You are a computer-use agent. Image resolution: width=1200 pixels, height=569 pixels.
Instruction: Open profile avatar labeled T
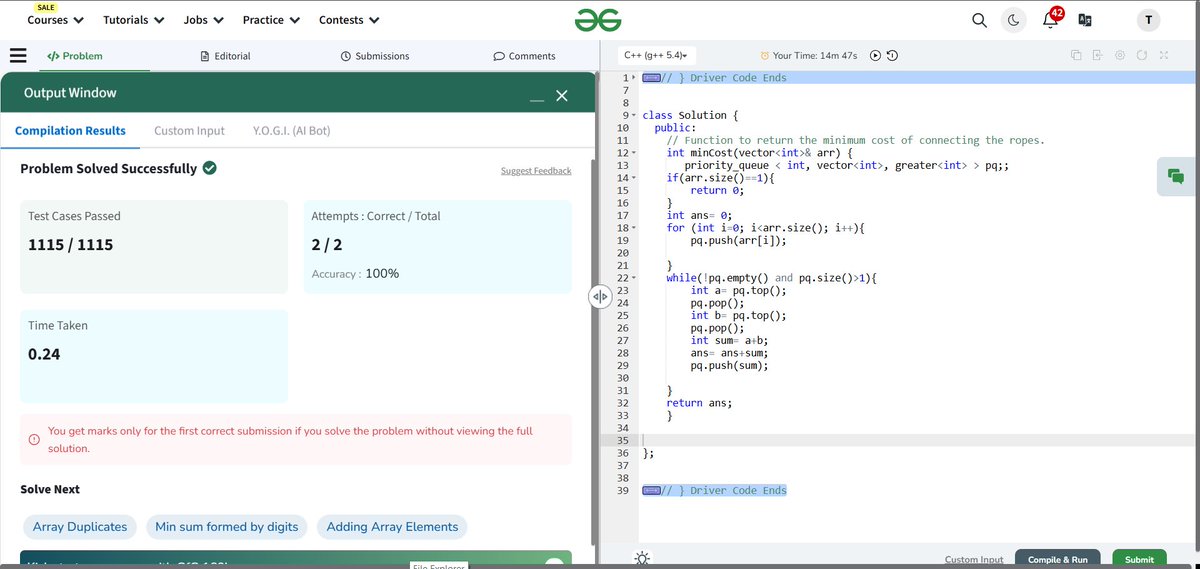1148,20
